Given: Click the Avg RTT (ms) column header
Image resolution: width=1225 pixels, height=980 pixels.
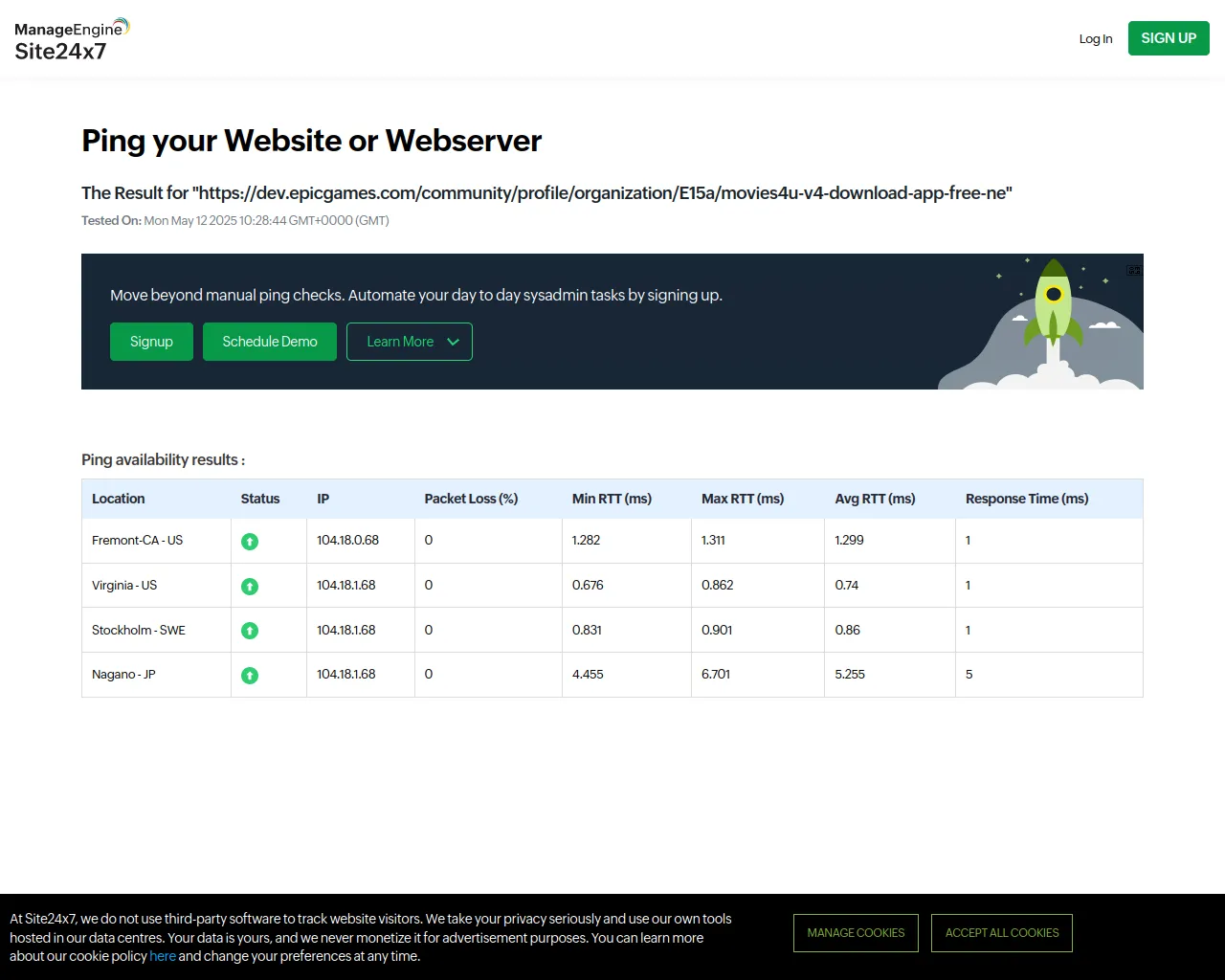Looking at the screenshot, I should tap(875, 499).
